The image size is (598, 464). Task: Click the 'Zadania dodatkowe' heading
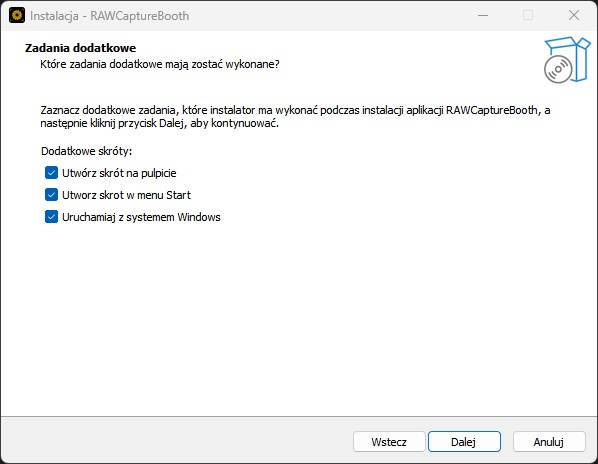click(x=80, y=48)
